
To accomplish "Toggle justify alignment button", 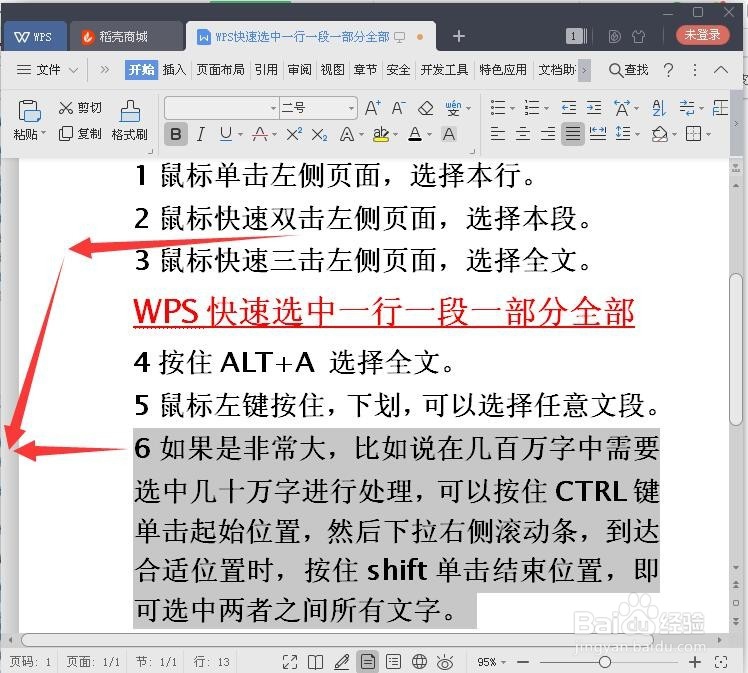I will click(x=572, y=134).
